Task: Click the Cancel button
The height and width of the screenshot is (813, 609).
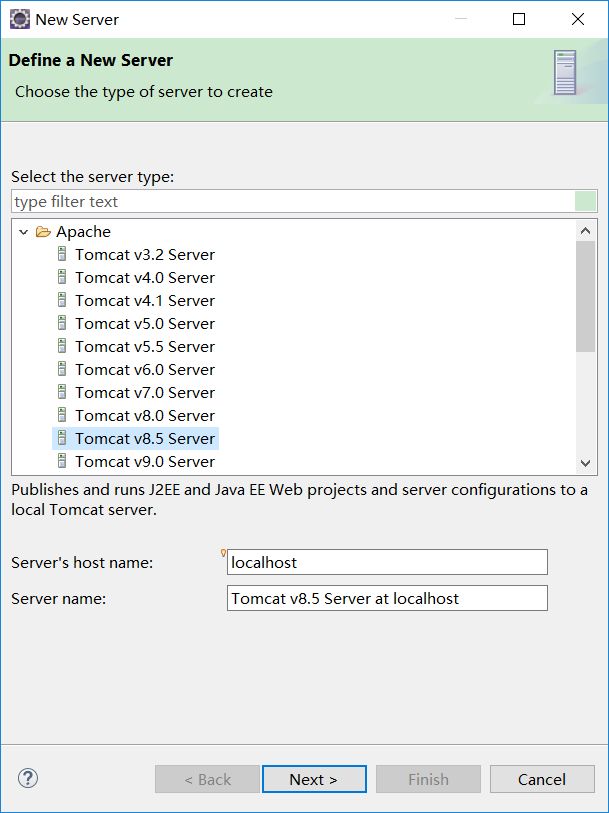Action: tap(542, 779)
